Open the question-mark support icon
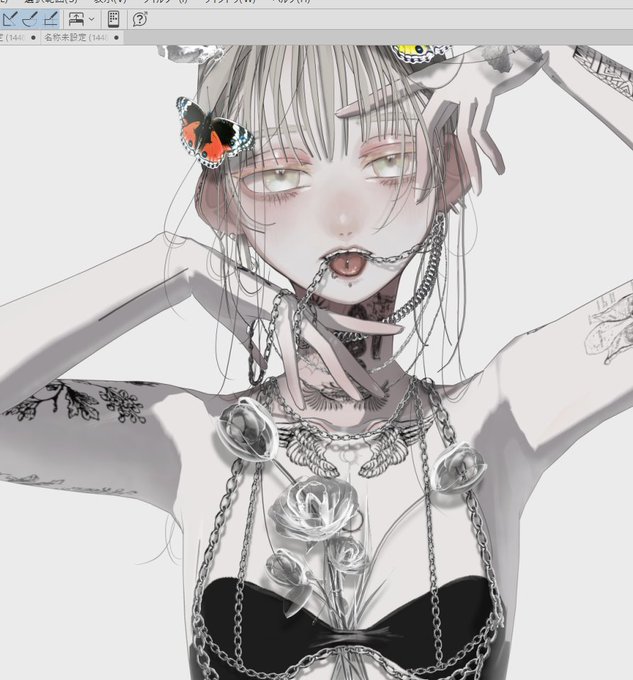Viewport: 633px width, 680px height. point(140,20)
